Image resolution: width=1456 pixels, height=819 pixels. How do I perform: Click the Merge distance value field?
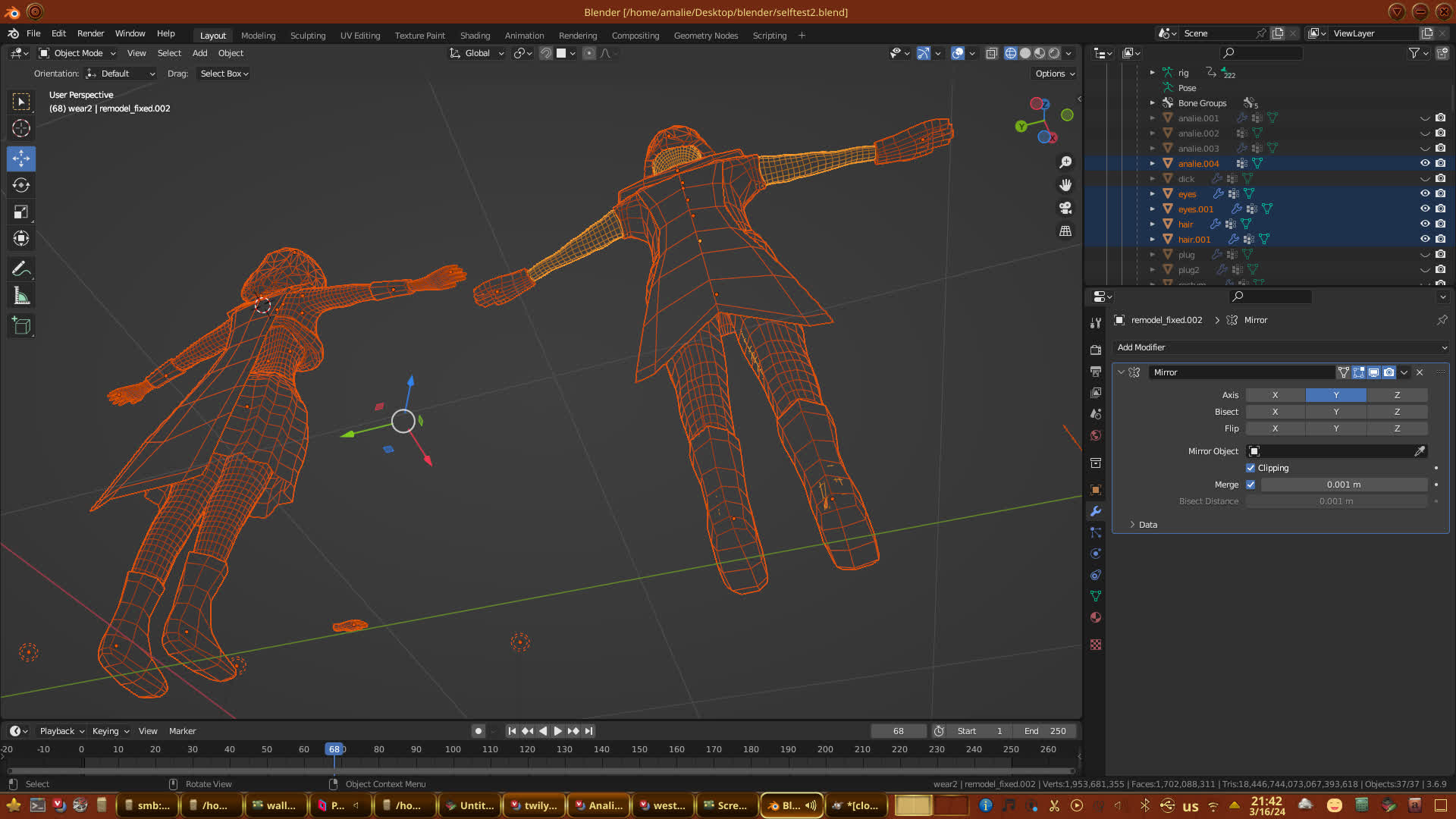(x=1343, y=485)
